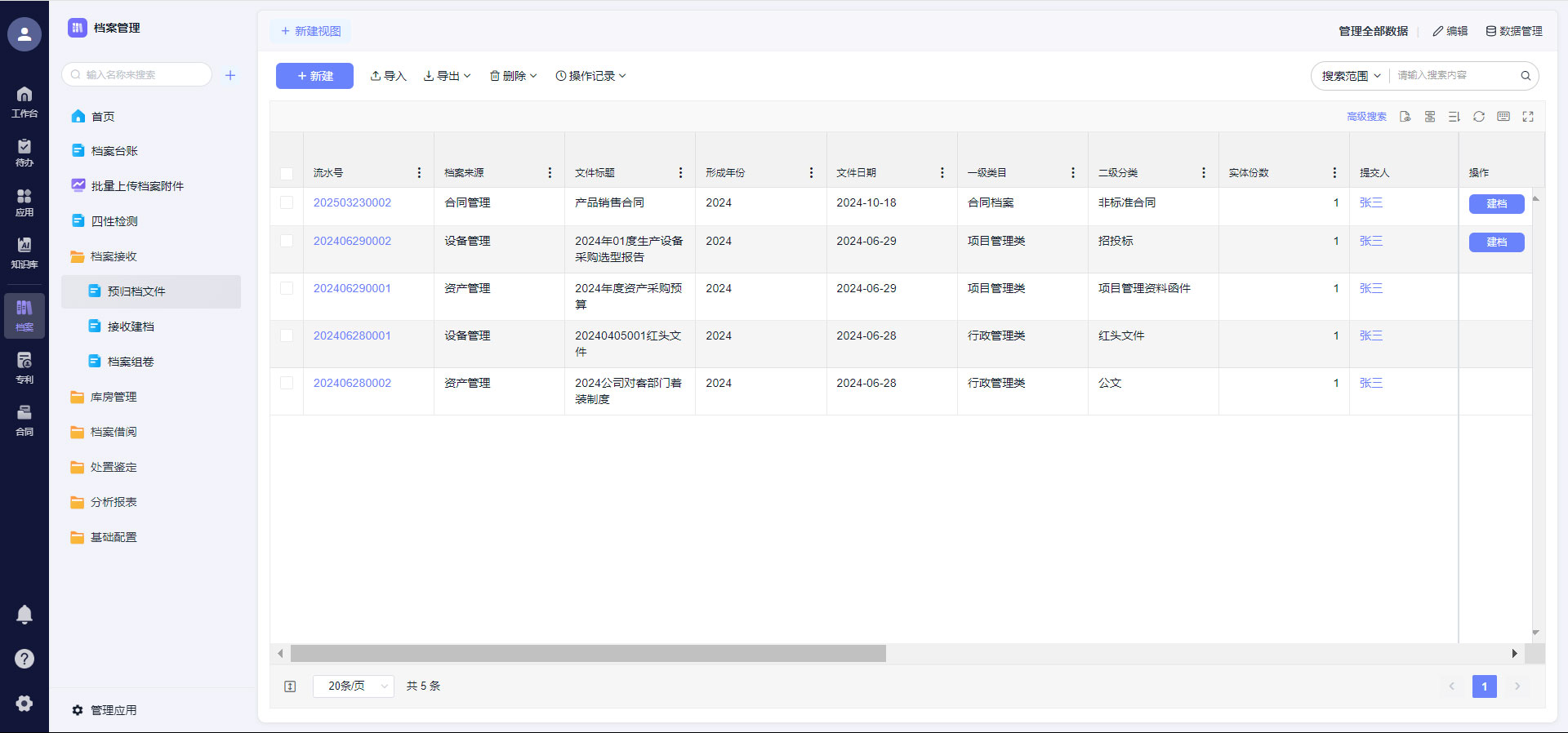The width and height of the screenshot is (1568, 733).
Task: Select checkbox for row 202406280001
Action: [287, 335]
